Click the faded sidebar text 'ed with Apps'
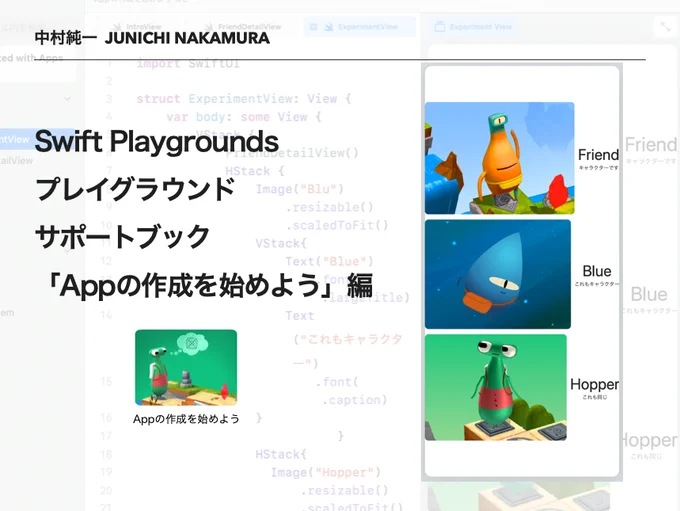 [x=31, y=58]
